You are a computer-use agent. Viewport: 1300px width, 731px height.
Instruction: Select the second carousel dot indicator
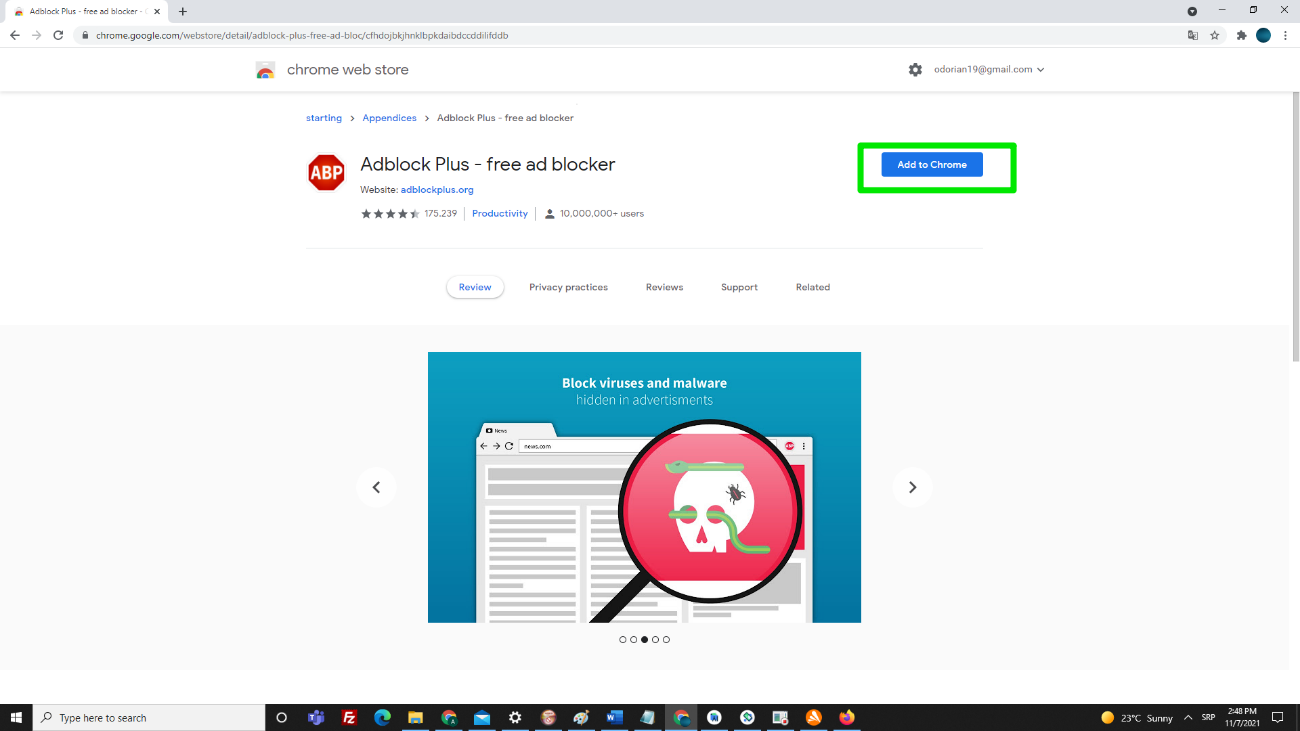[633, 639]
